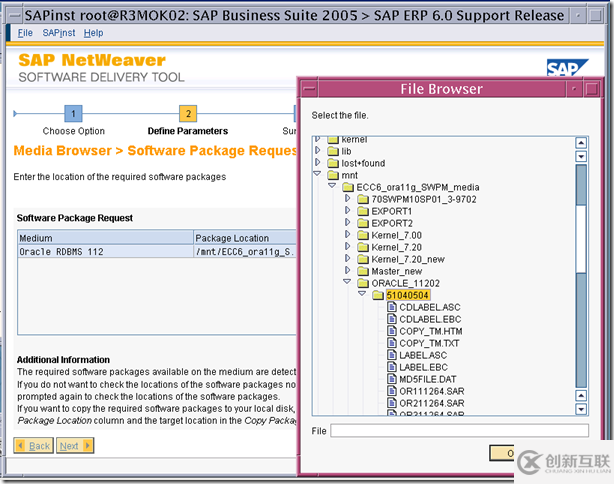Select the EXPORT1 folder icon
Image resolution: width=614 pixels, height=484 pixels.
coord(363,211)
